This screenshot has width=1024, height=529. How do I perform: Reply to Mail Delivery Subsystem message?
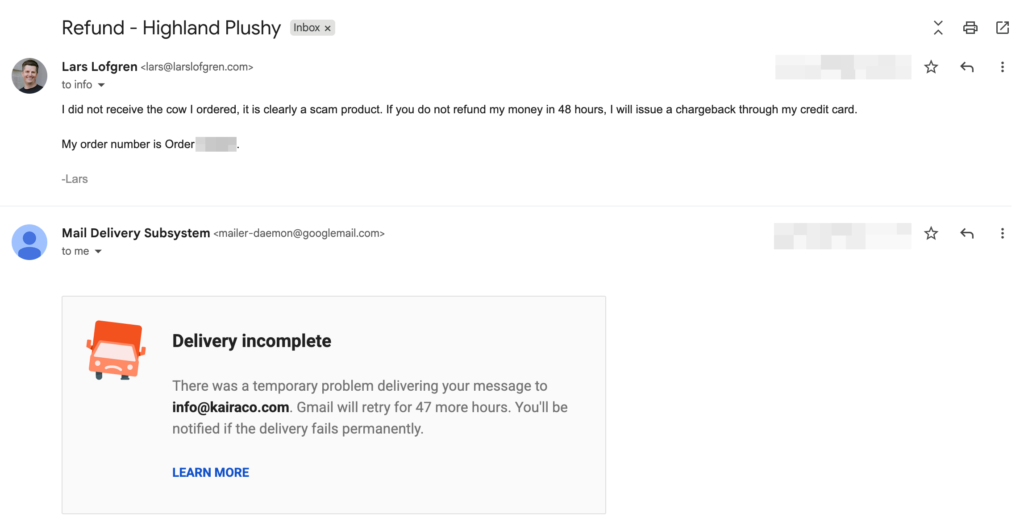pos(967,233)
